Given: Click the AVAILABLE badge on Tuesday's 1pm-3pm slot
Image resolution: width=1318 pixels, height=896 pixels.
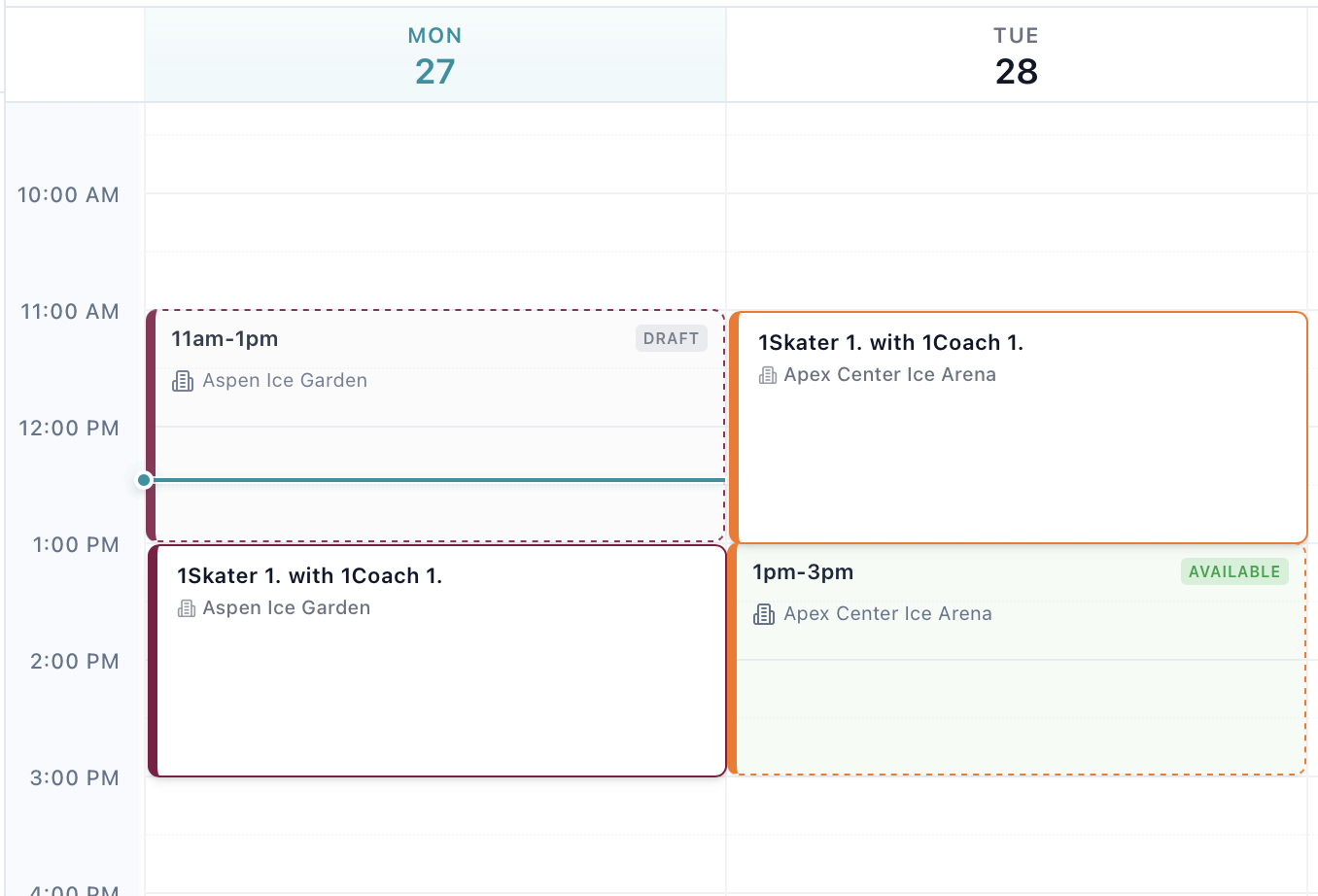Looking at the screenshot, I should tap(1234, 571).
